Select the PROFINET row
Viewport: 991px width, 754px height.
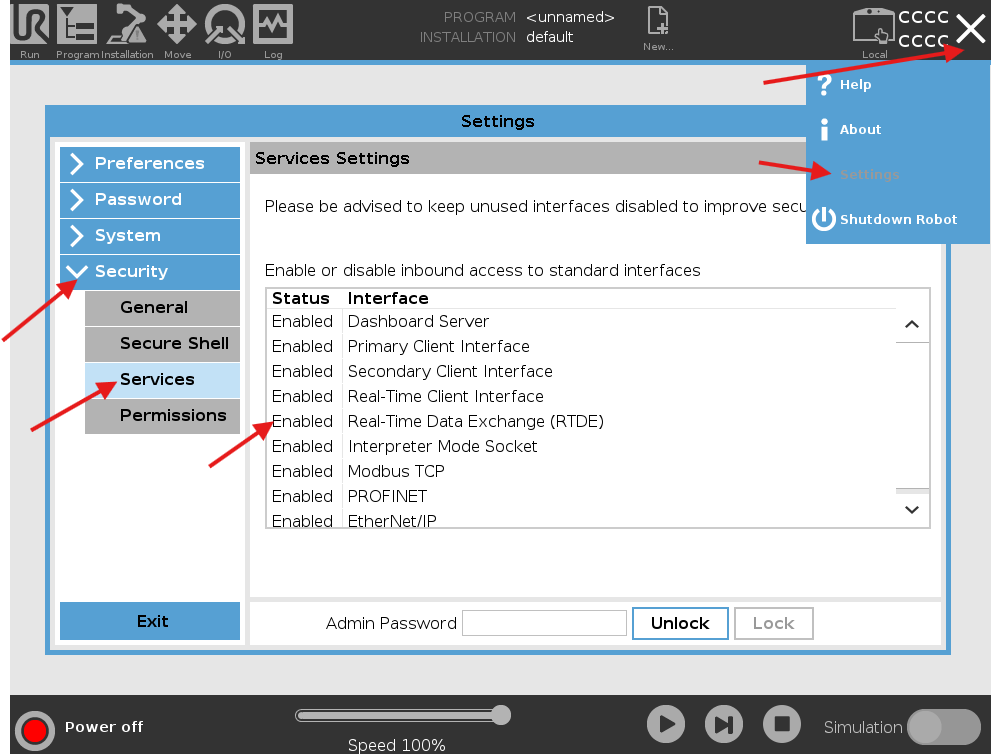coord(581,496)
